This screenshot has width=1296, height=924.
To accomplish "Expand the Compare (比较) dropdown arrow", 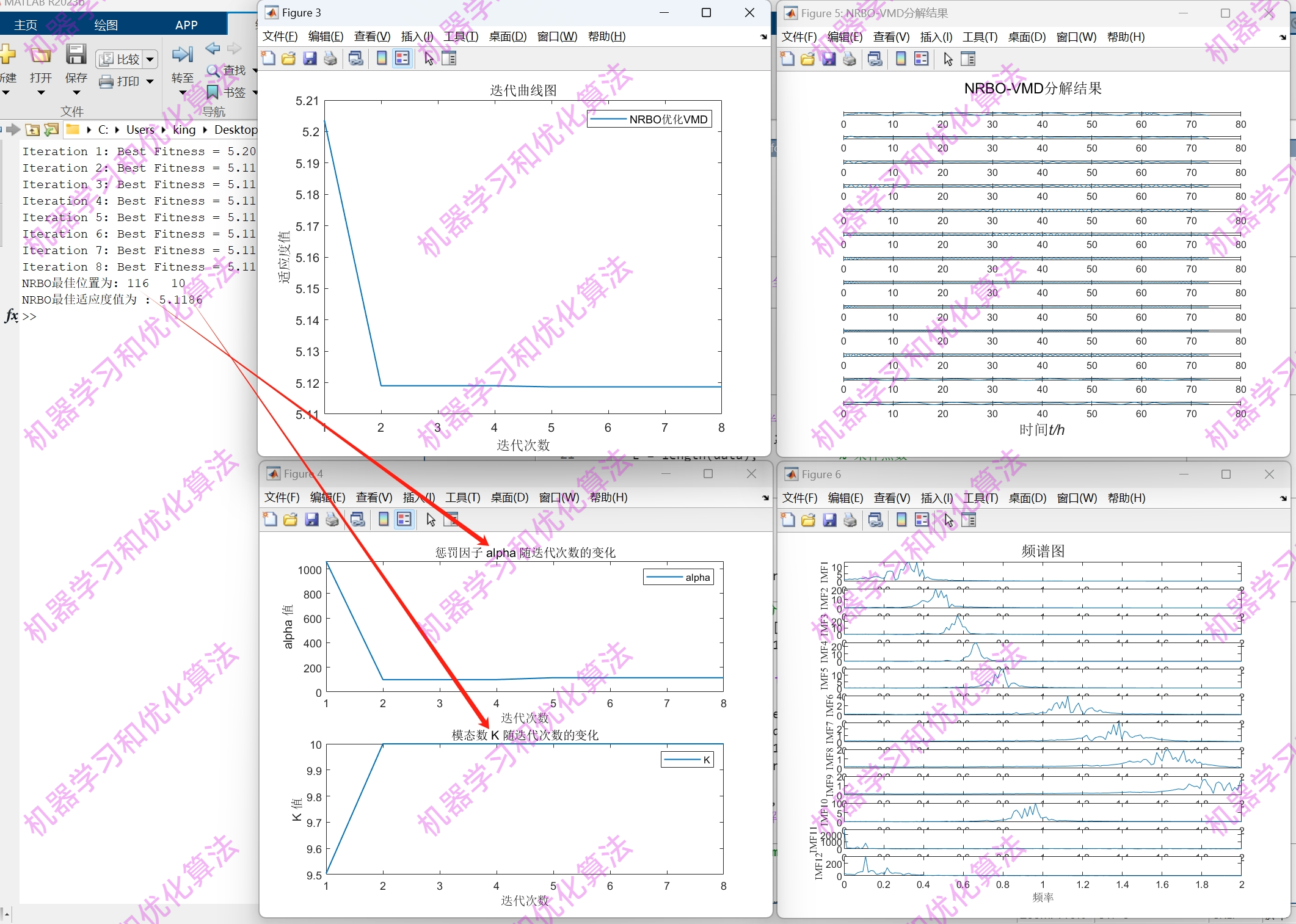I will pos(150,59).
